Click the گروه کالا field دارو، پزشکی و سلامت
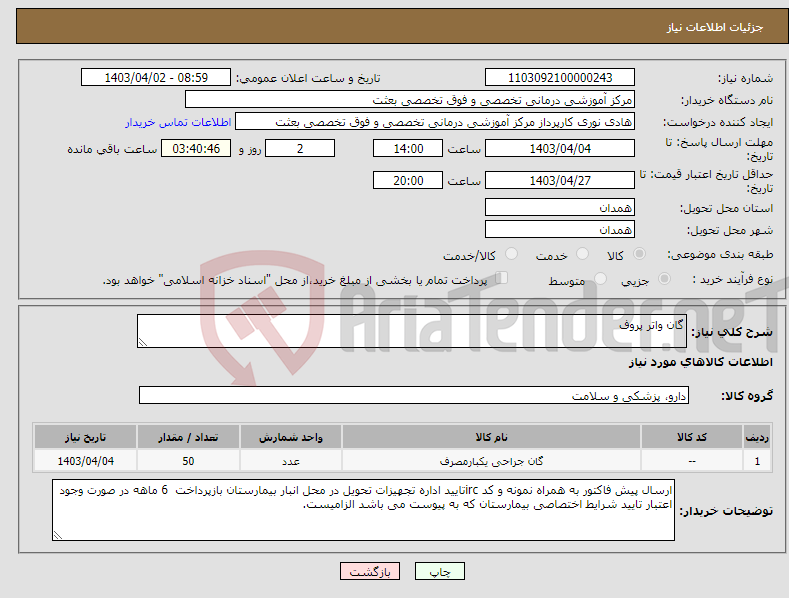Viewport: 789px width, 598px height. click(414, 396)
